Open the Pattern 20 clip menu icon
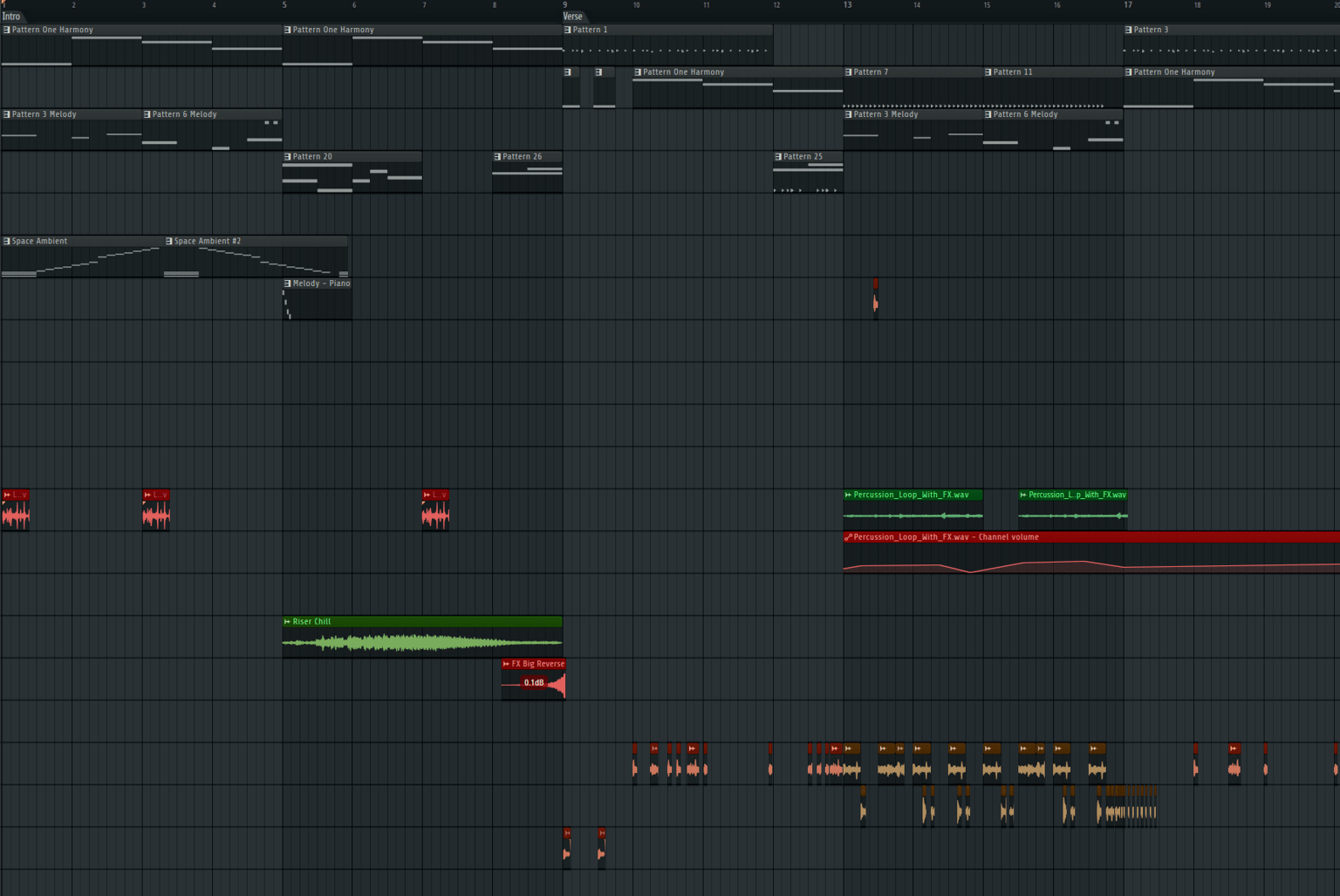The height and width of the screenshot is (896, 1340). pyautogui.click(x=288, y=157)
